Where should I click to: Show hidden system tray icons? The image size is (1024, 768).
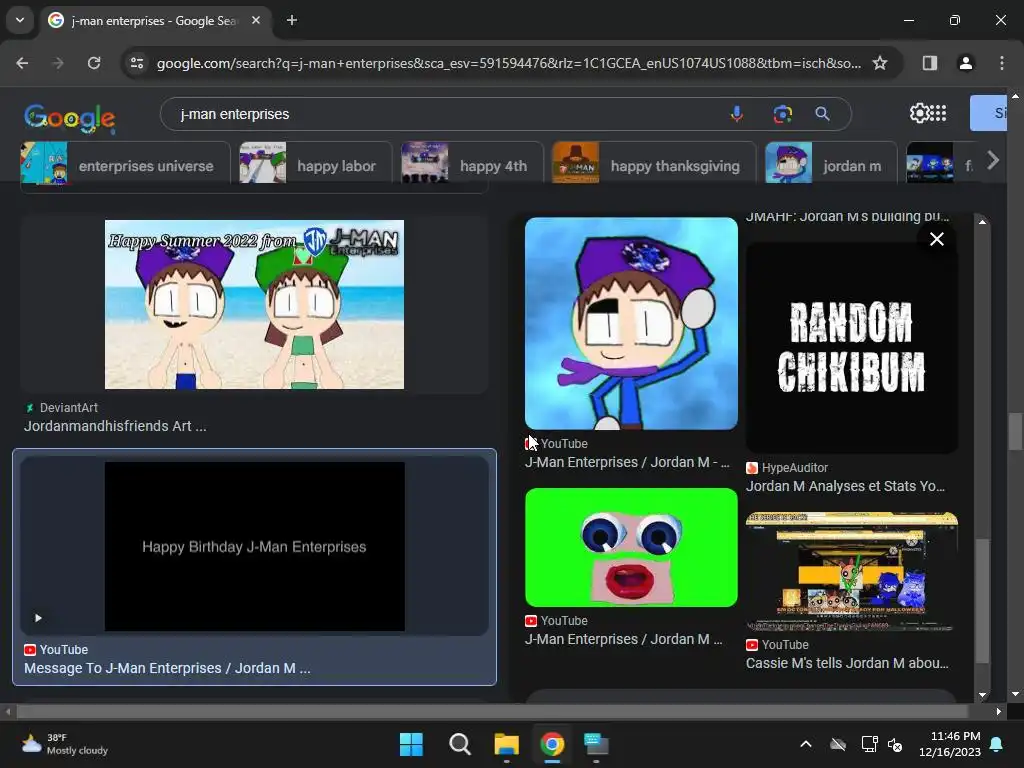tap(806, 744)
